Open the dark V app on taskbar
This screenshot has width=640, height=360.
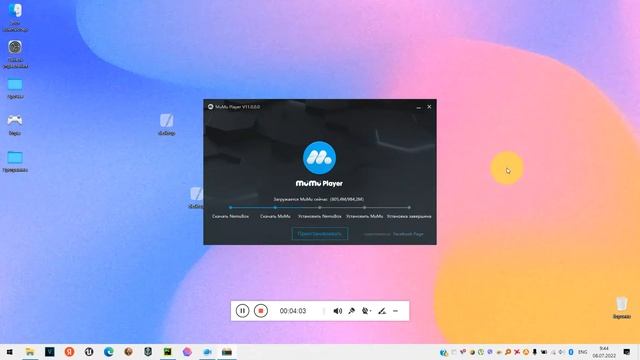[x=50, y=352]
